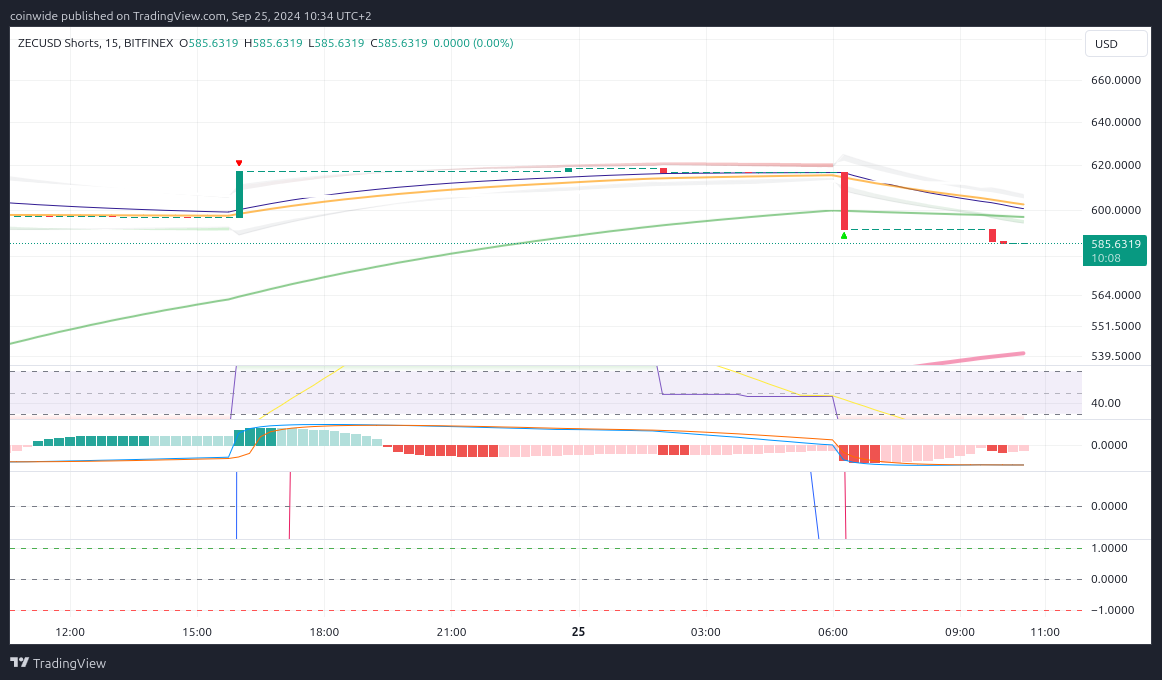Click the 539.5000 price axis label
Screen dimensions: 1162x680
pos(1115,356)
